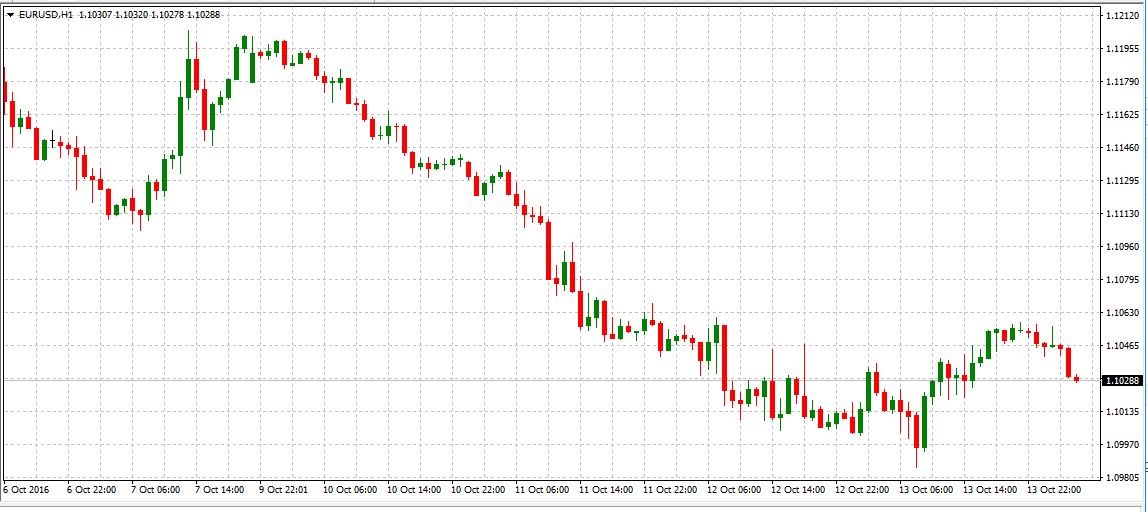Click the high value 1.10320 in header
This screenshot has height=512, width=1148.
pos(131,15)
